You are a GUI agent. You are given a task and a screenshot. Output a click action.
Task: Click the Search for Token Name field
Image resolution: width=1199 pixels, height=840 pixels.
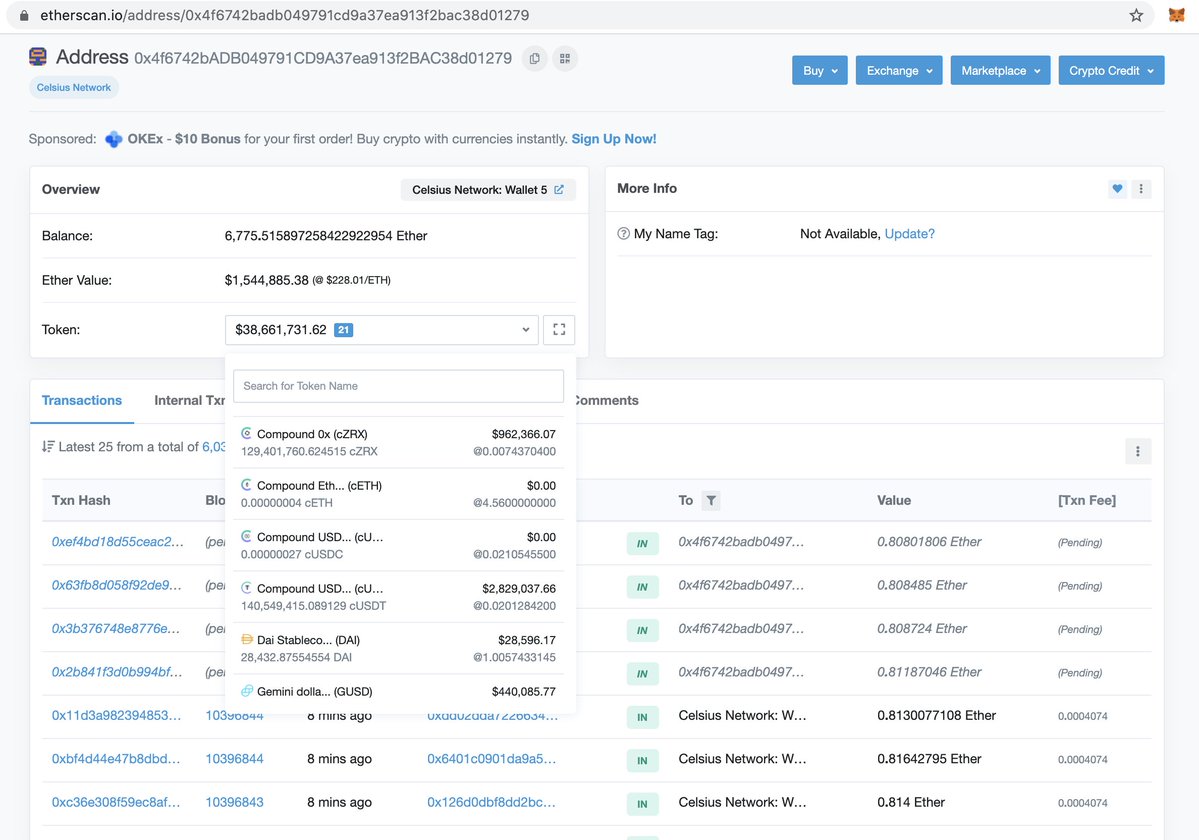click(398, 386)
